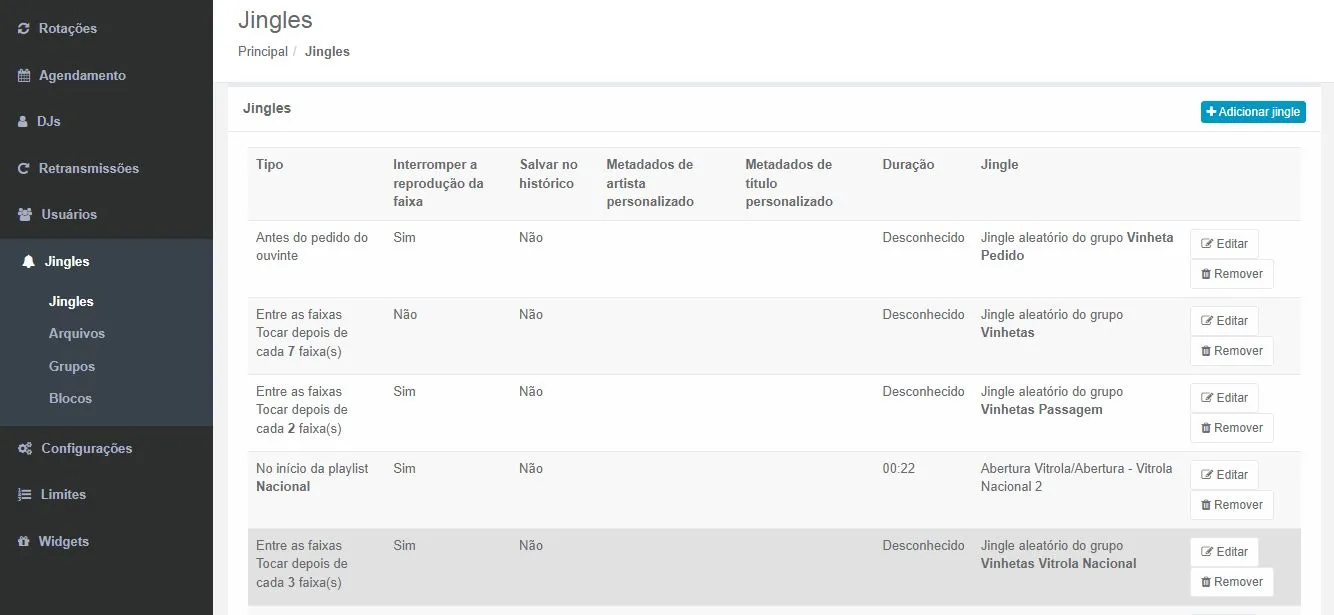Remove the Vinhetas Vitrola Nacional jingle
Image resolution: width=1334 pixels, height=615 pixels.
tap(1231, 582)
